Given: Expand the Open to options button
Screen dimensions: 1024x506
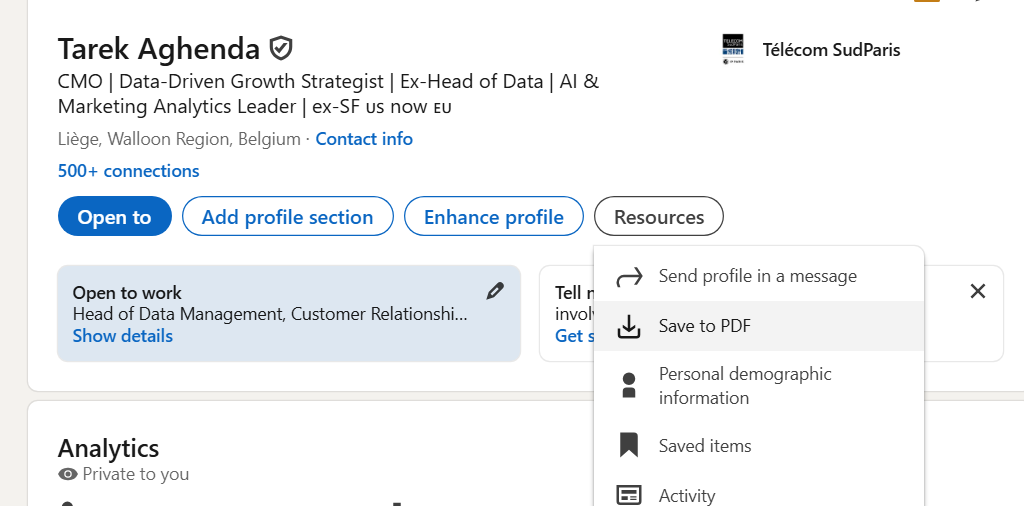Looking at the screenshot, I should [115, 217].
